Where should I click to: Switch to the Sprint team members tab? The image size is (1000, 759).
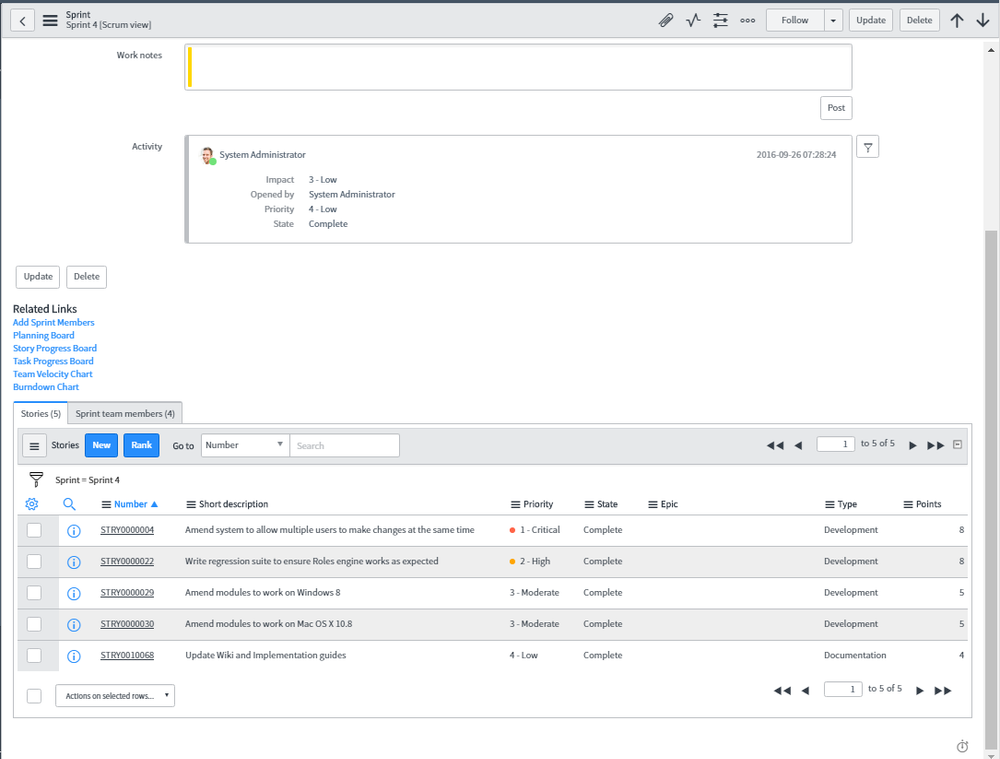124,412
